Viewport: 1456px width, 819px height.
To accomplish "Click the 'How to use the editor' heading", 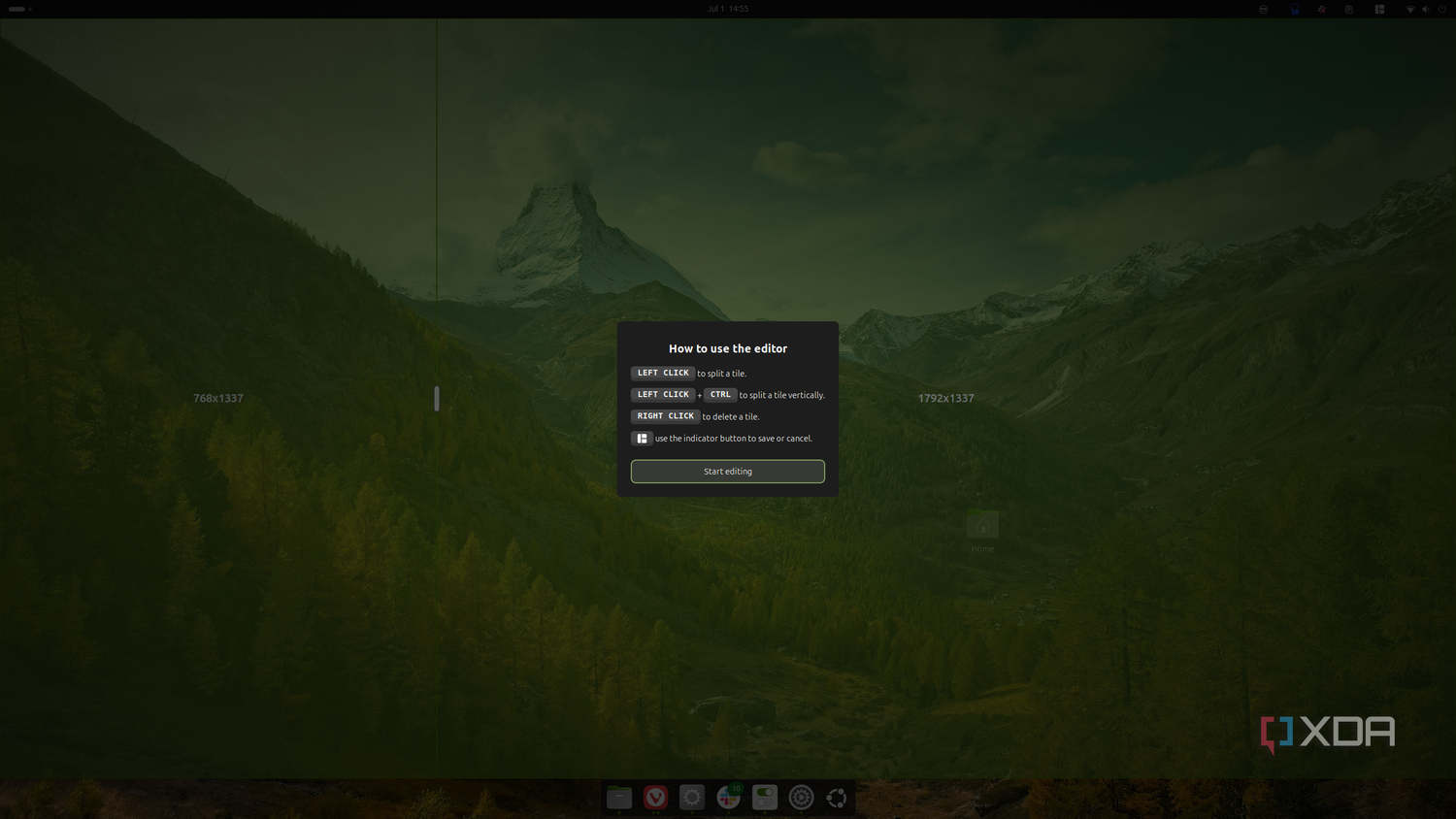I will [728, 349].
